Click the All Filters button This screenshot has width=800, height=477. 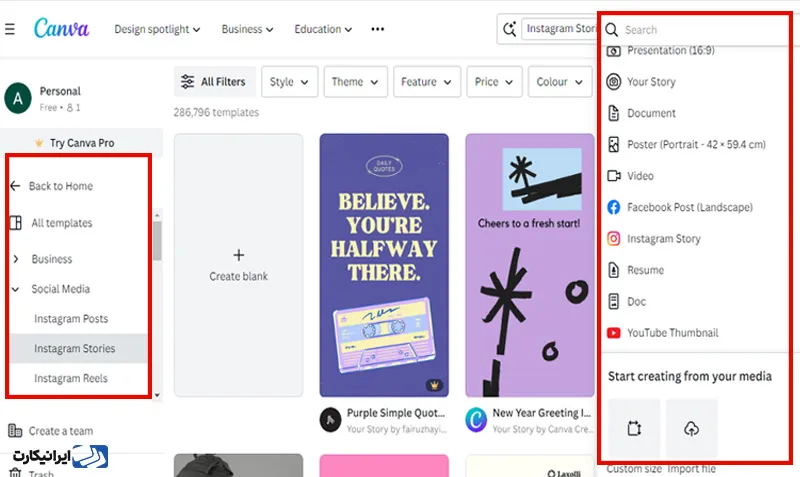click(215, 82)
